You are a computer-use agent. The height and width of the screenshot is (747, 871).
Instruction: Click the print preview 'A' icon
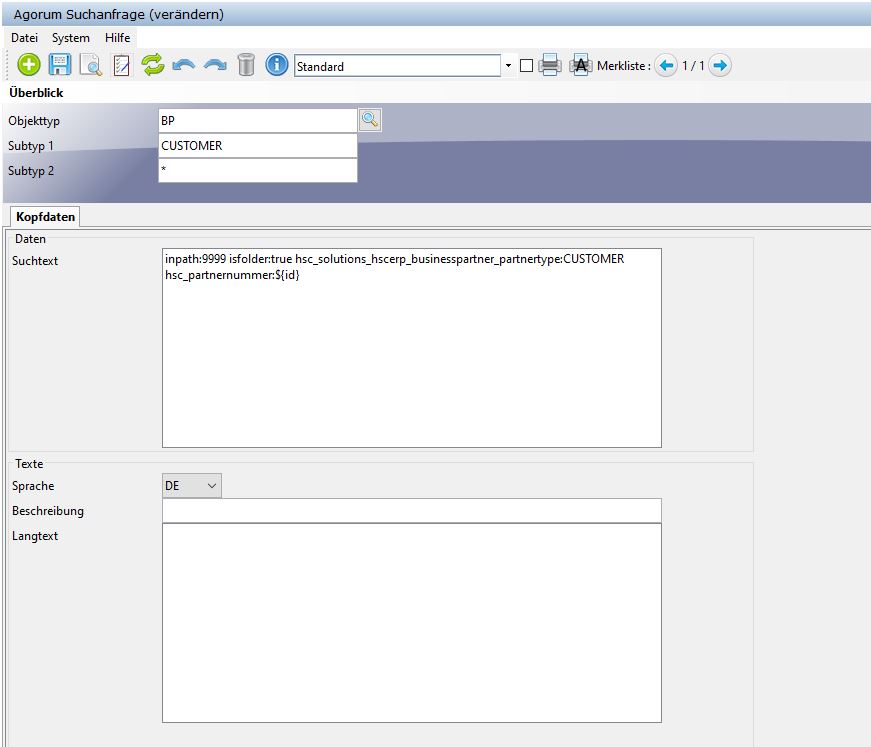(580, 66)
